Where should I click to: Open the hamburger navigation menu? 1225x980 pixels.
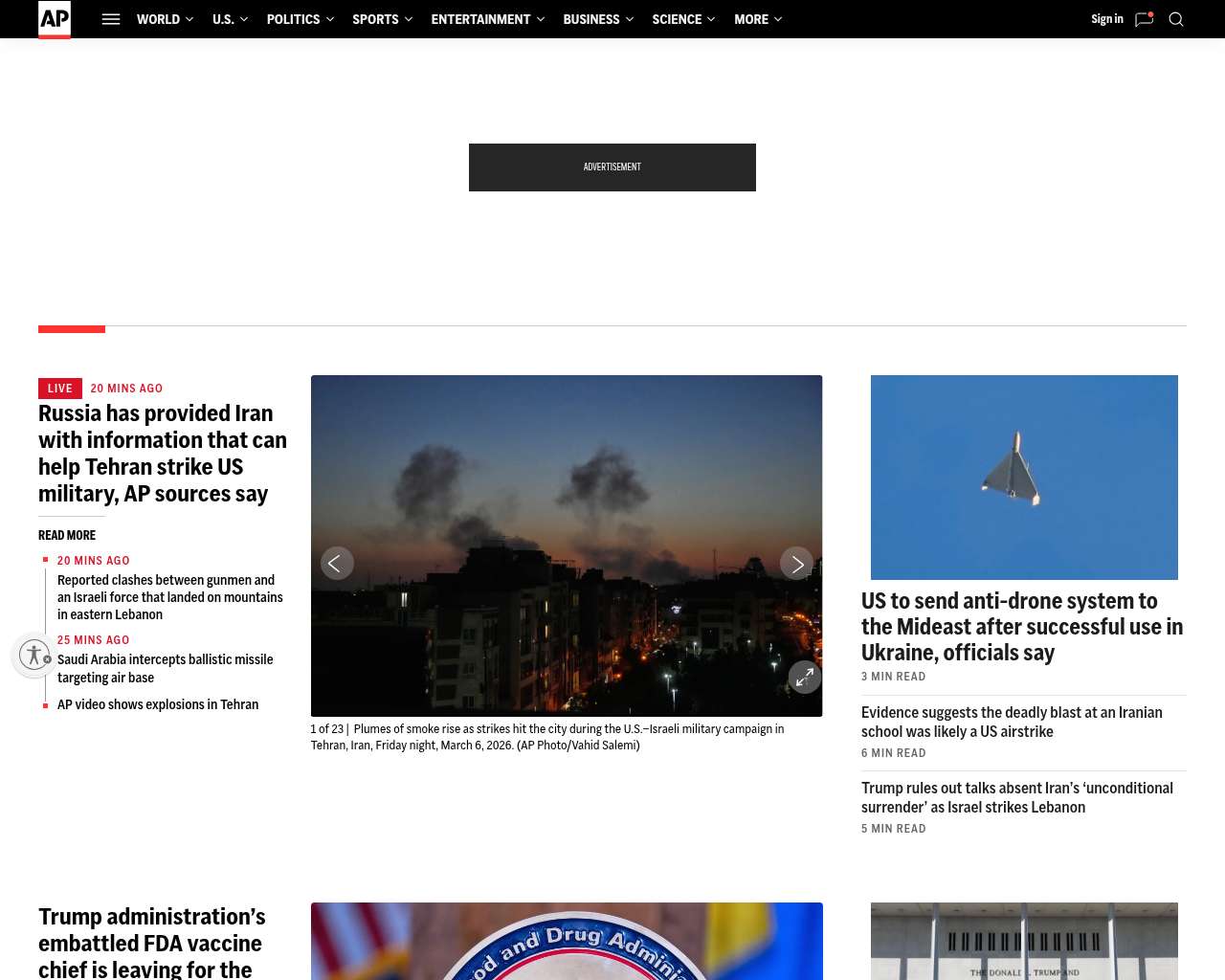(111, 19)
